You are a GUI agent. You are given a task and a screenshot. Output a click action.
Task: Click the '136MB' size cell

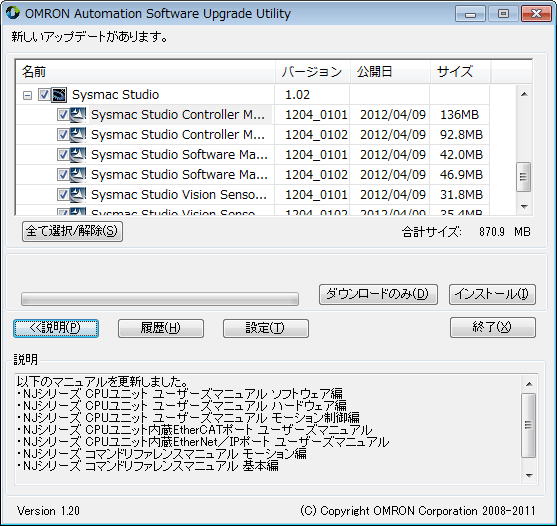click(x=460, y=115)
